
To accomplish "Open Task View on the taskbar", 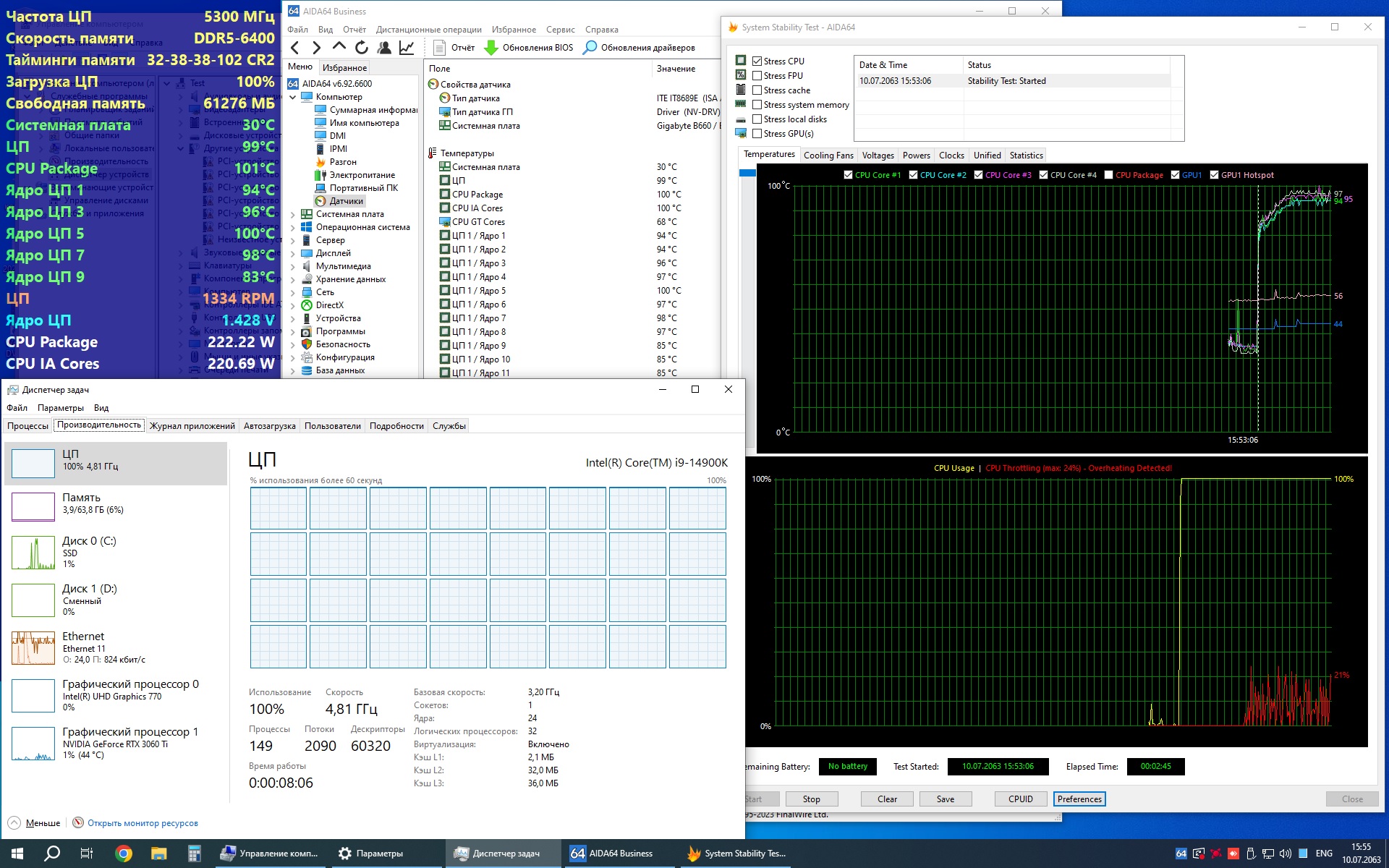I will [x=87, y=854].
